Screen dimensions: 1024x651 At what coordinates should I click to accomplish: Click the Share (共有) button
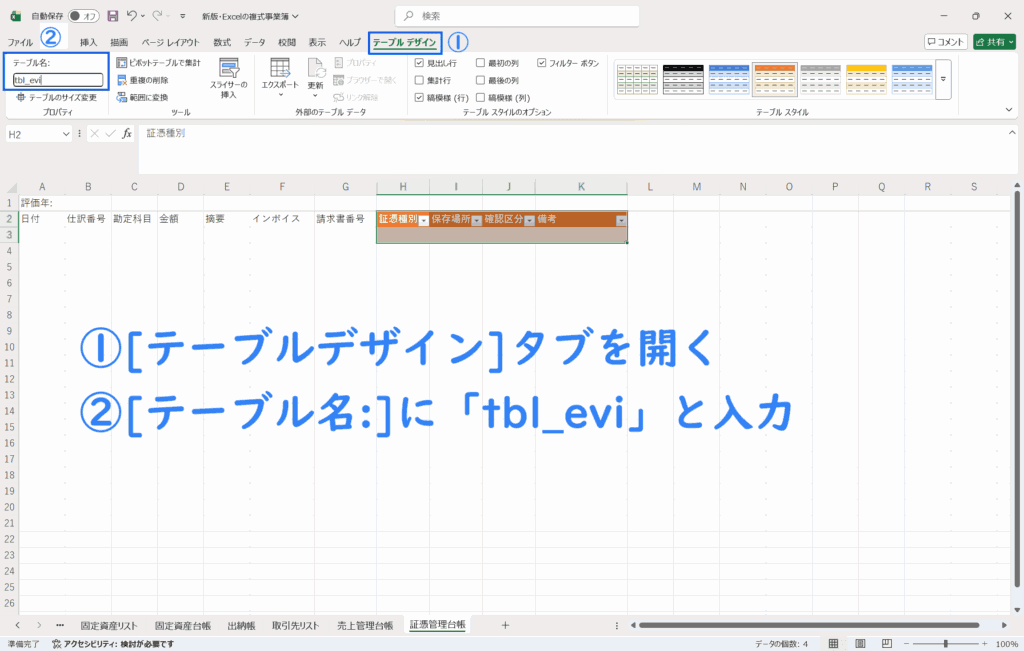(x=994, y=42)
